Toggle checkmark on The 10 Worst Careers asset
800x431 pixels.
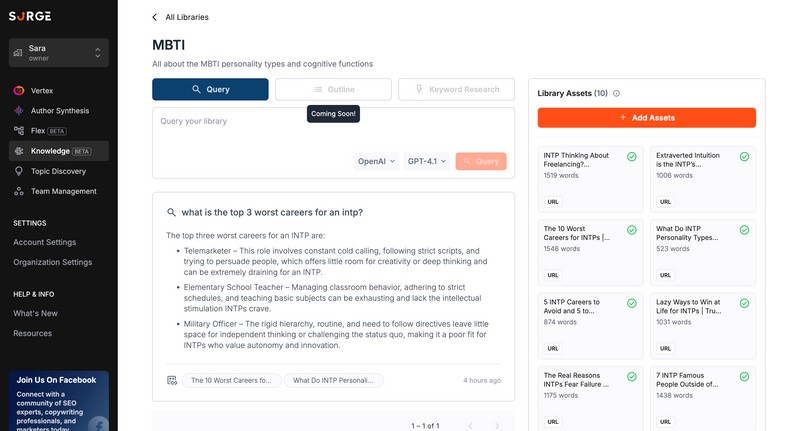tap(632, 230)
